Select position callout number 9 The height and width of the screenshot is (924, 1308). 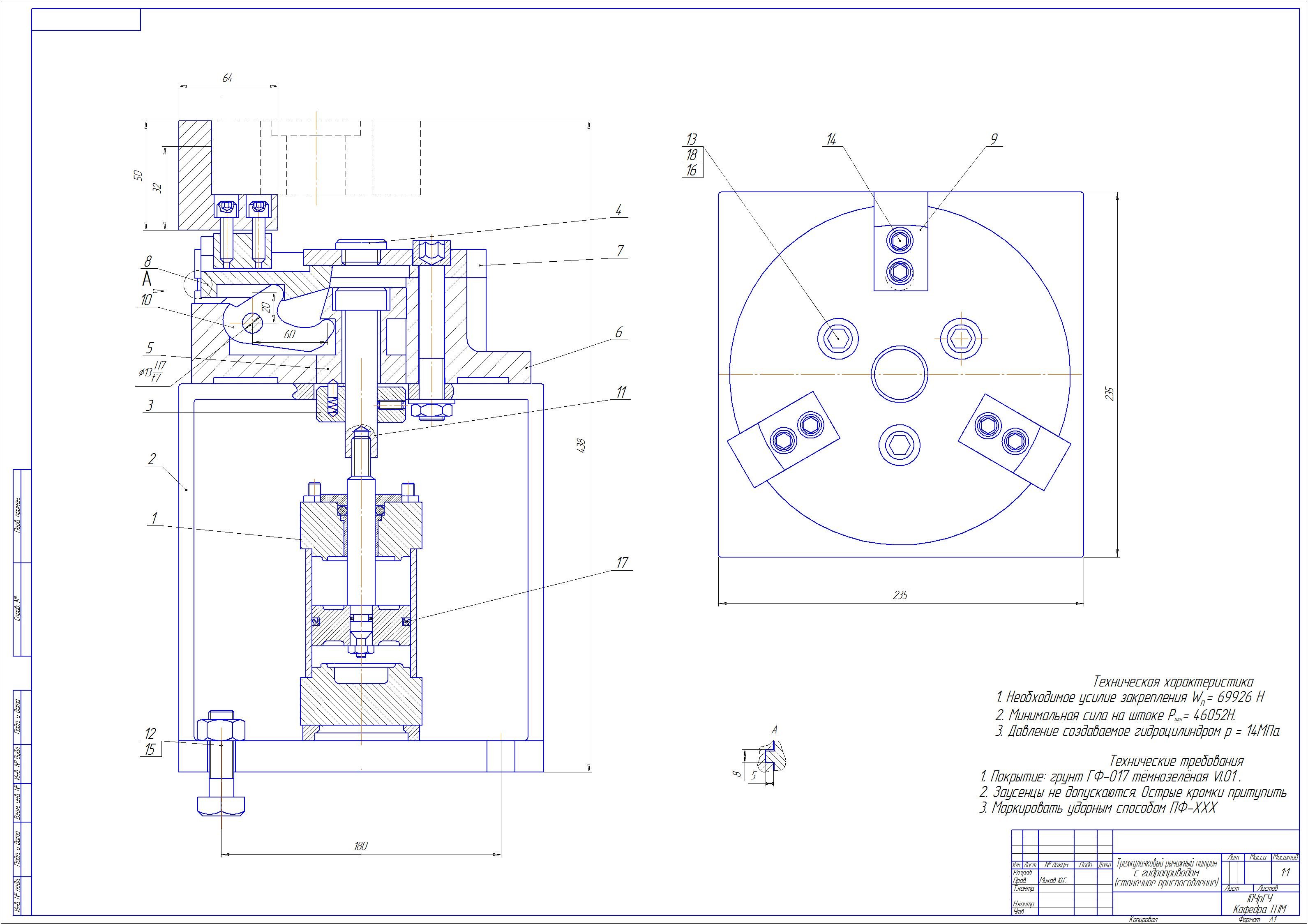pyautogui.click(x=994, y=139)
